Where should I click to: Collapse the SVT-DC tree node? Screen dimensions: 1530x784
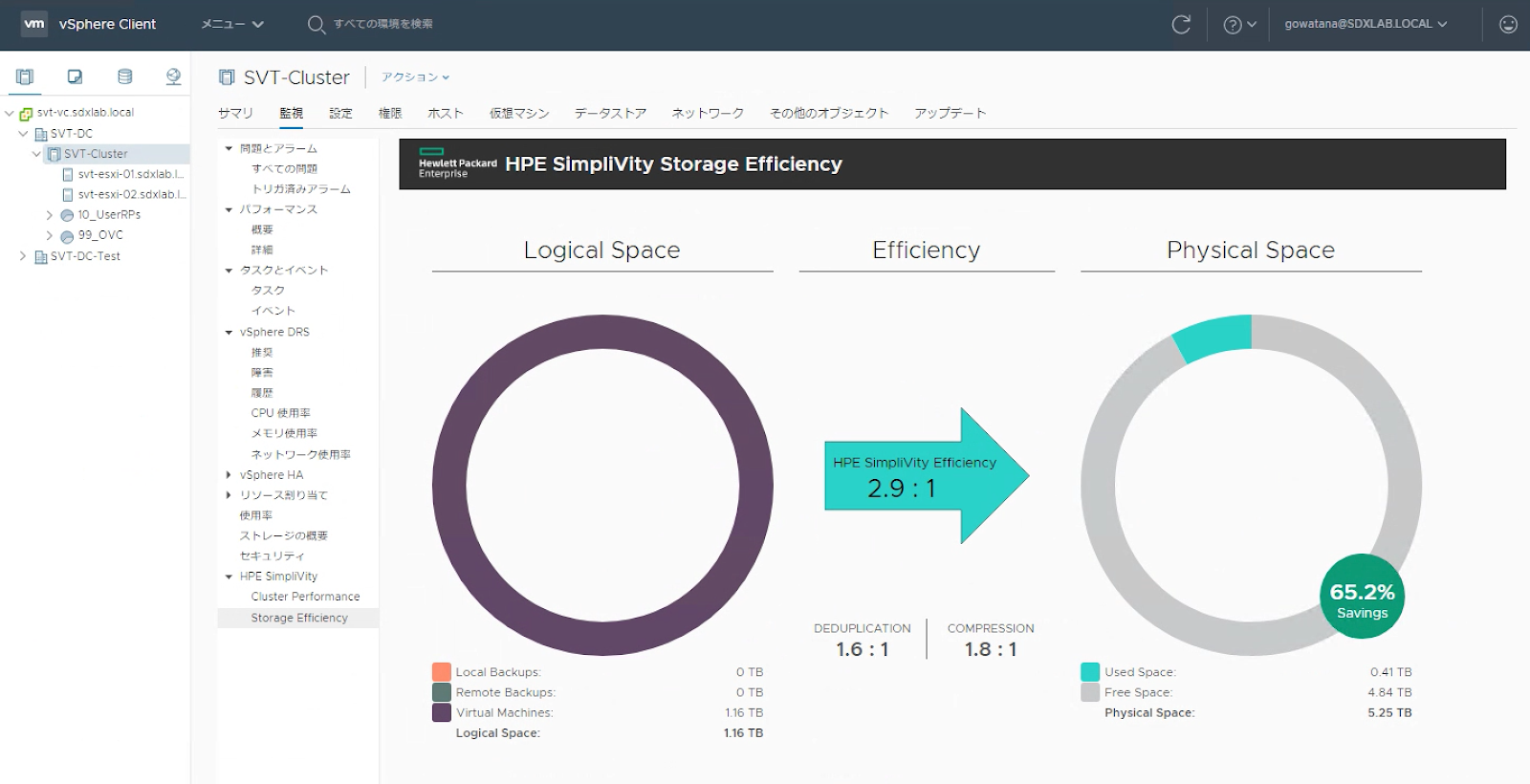point(23,134)
